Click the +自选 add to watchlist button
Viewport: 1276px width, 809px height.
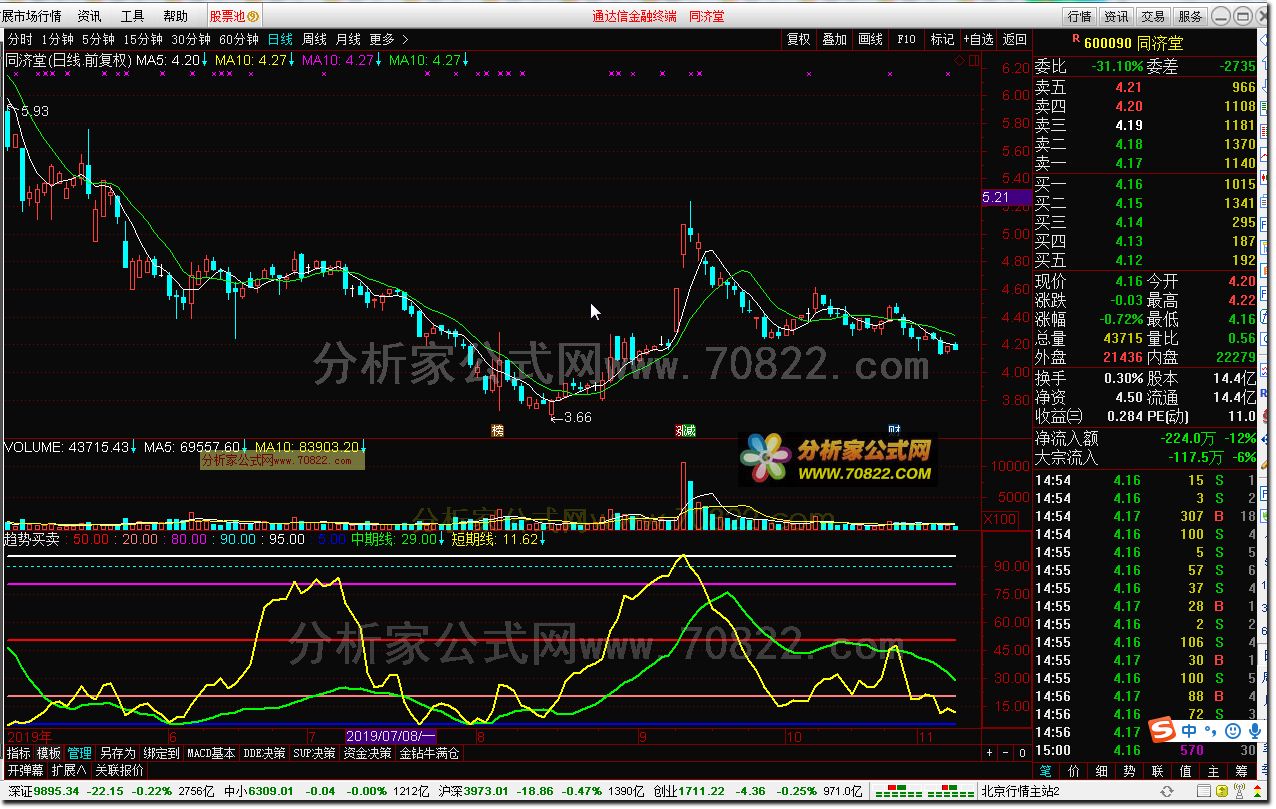pos(978,39)
